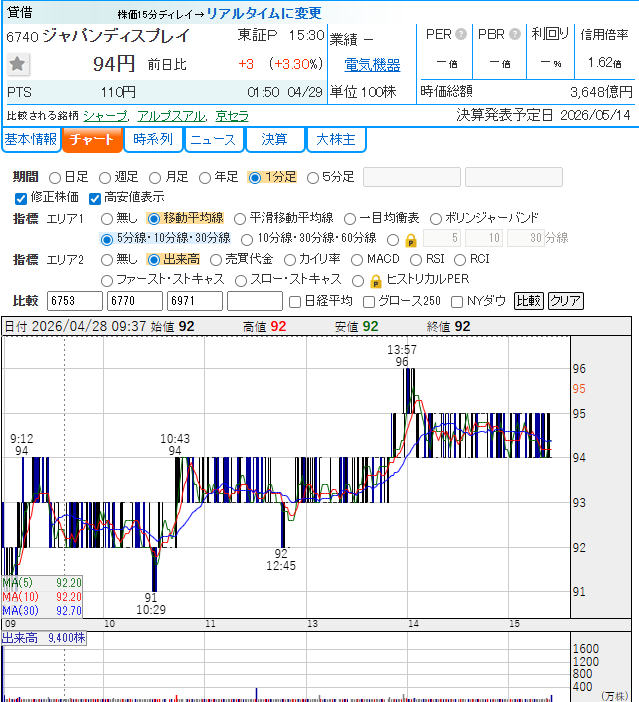
Task: Select 移動平均線 indicator radio
Action: [154, 219]
